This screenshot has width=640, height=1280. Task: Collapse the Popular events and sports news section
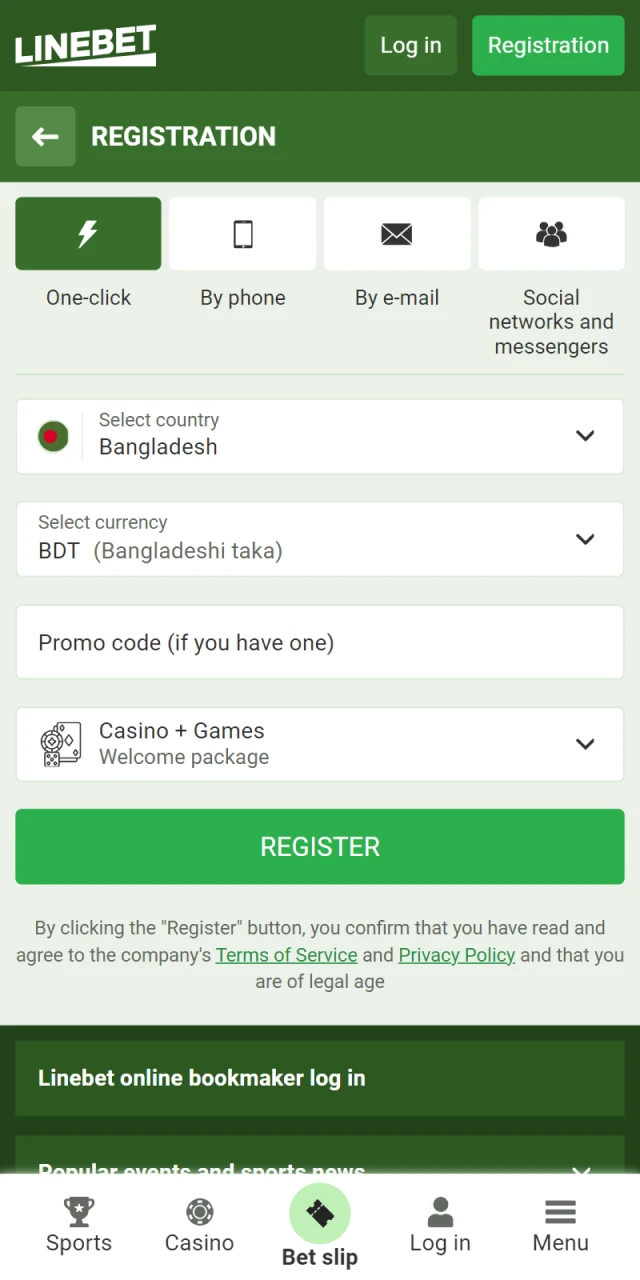pyautogui.click(x=582, y=1171)
